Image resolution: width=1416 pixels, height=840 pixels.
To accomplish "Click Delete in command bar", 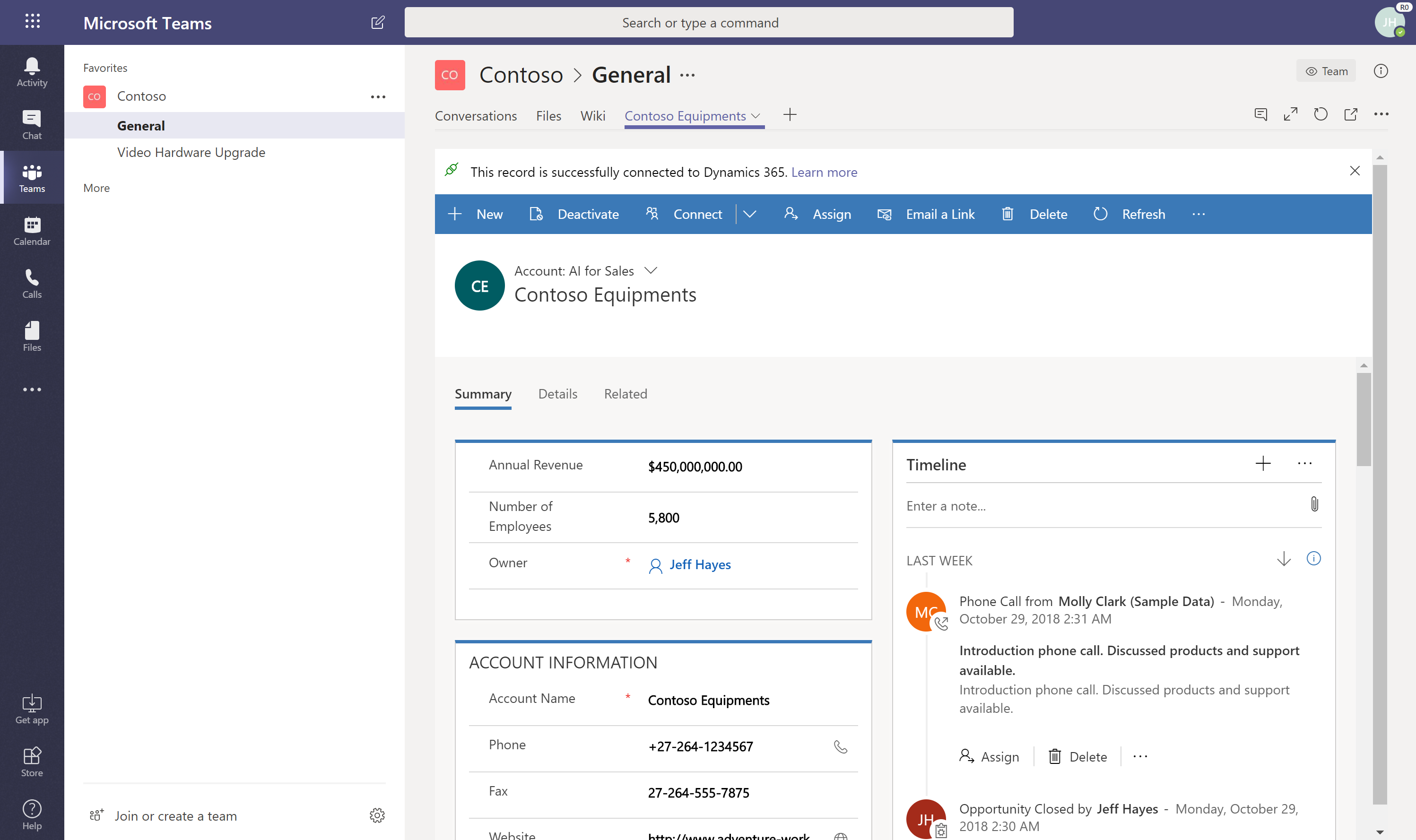I will tap(1034, 214).
